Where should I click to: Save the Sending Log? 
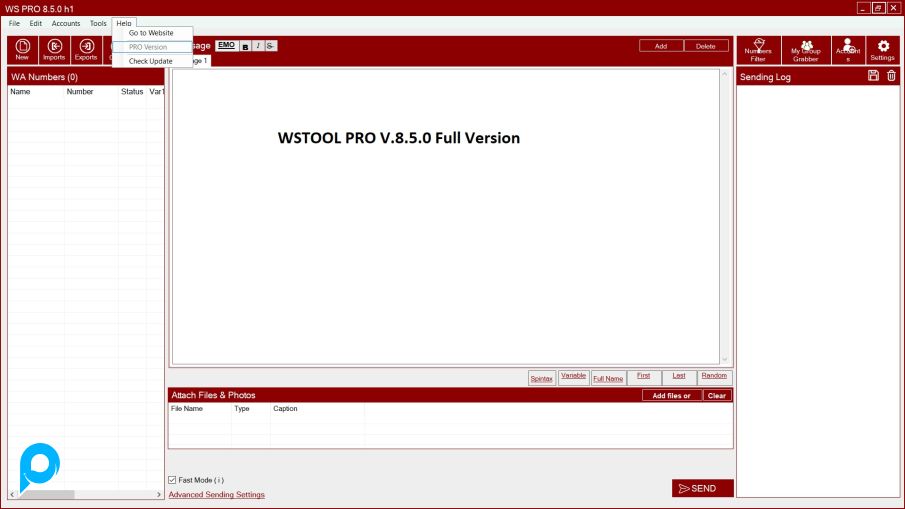873,76
